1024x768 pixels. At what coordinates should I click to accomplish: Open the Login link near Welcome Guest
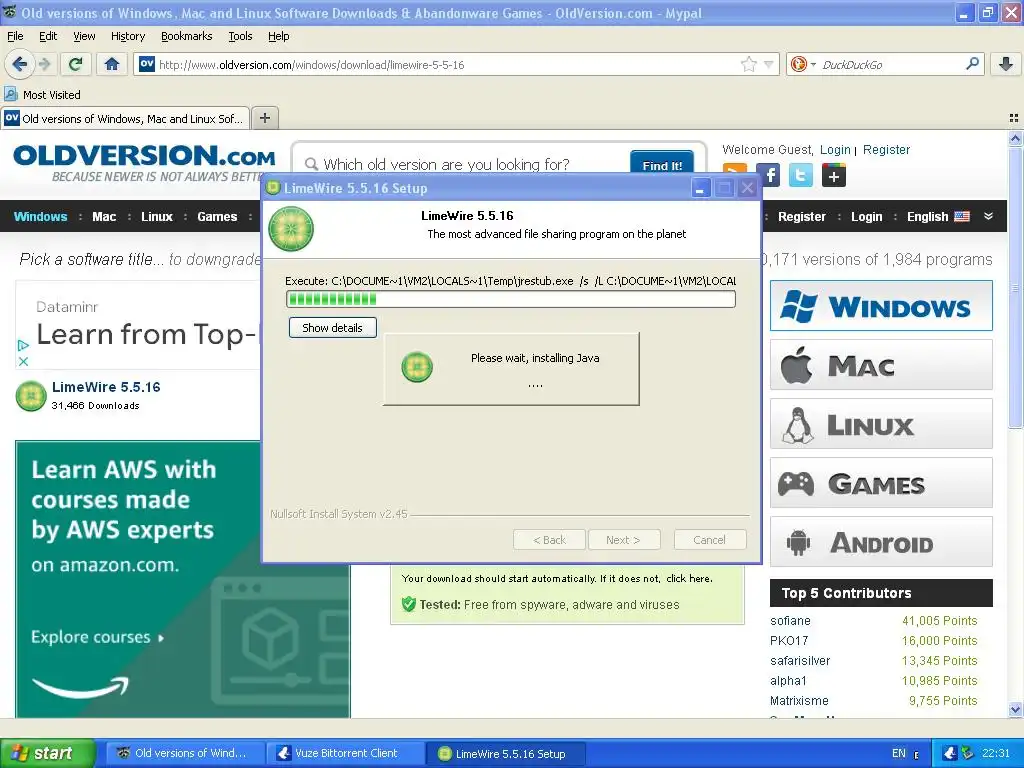(835, 150)
